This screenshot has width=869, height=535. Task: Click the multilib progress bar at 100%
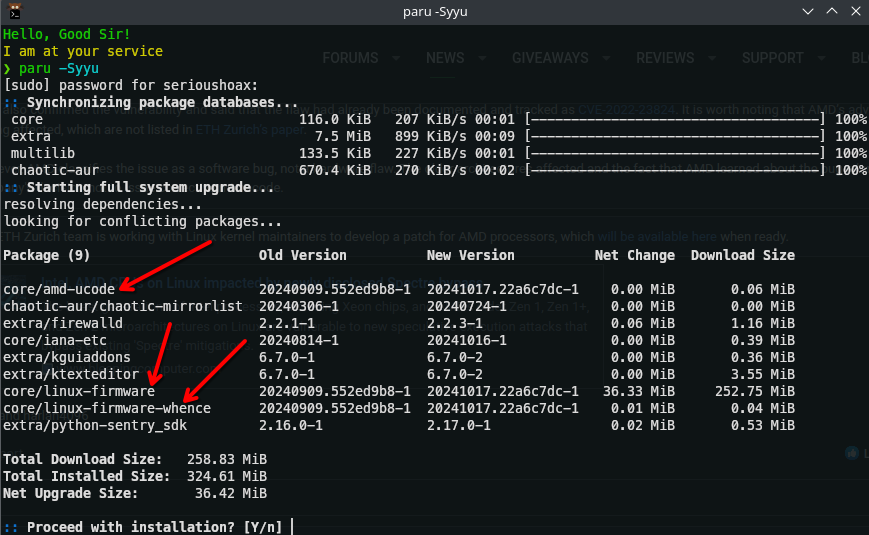(675, 154)
